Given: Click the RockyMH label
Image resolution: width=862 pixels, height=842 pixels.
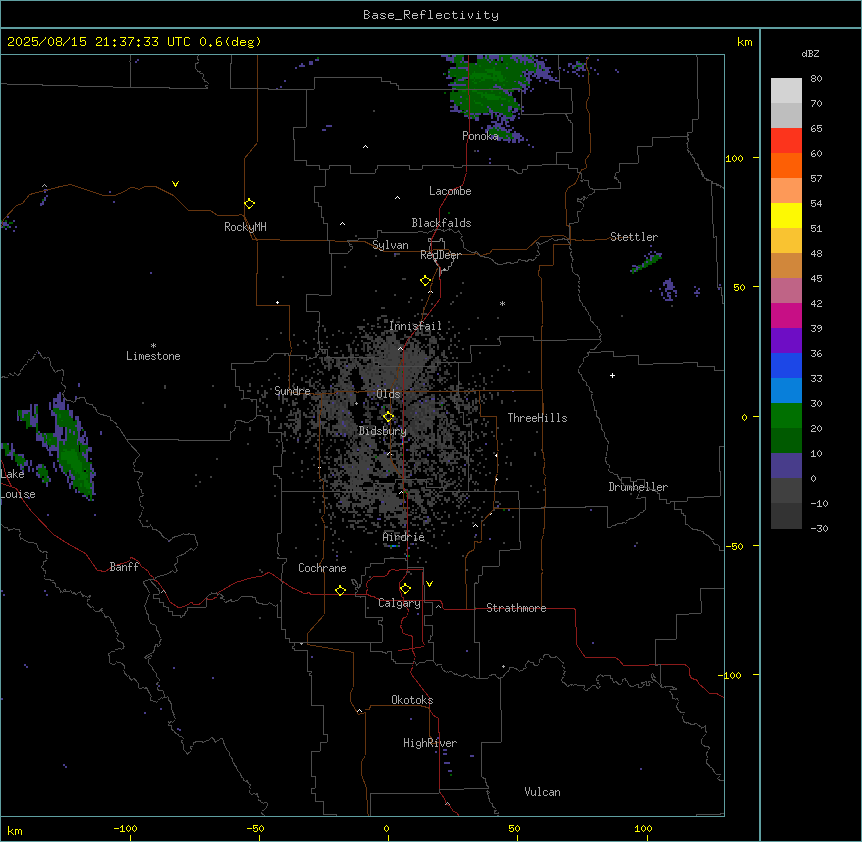Looking at the screenshot, I should click(x=245, y=226).
